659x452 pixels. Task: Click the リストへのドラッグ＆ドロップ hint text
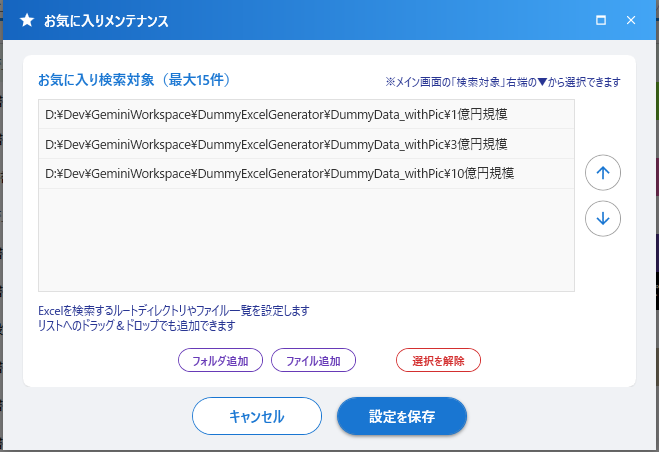136,325
